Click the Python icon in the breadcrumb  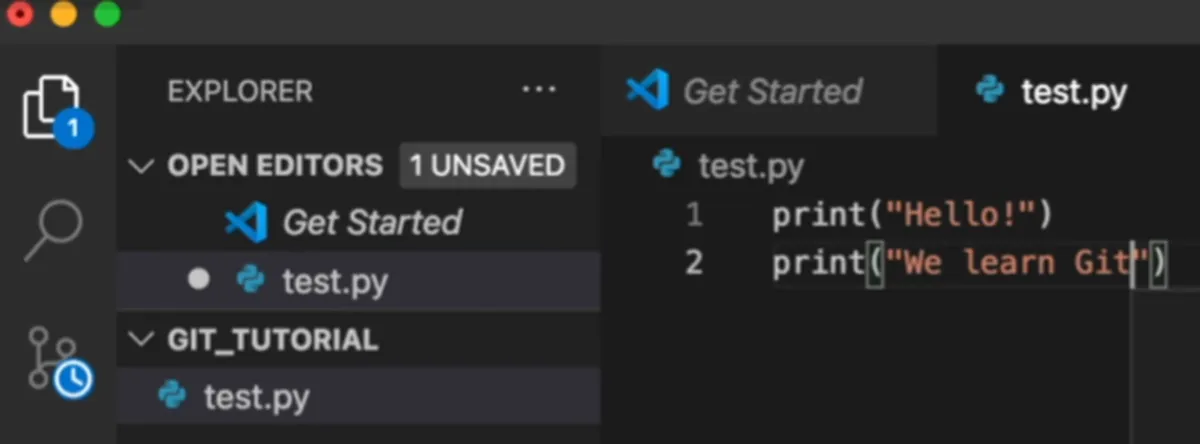click(666, 163)
